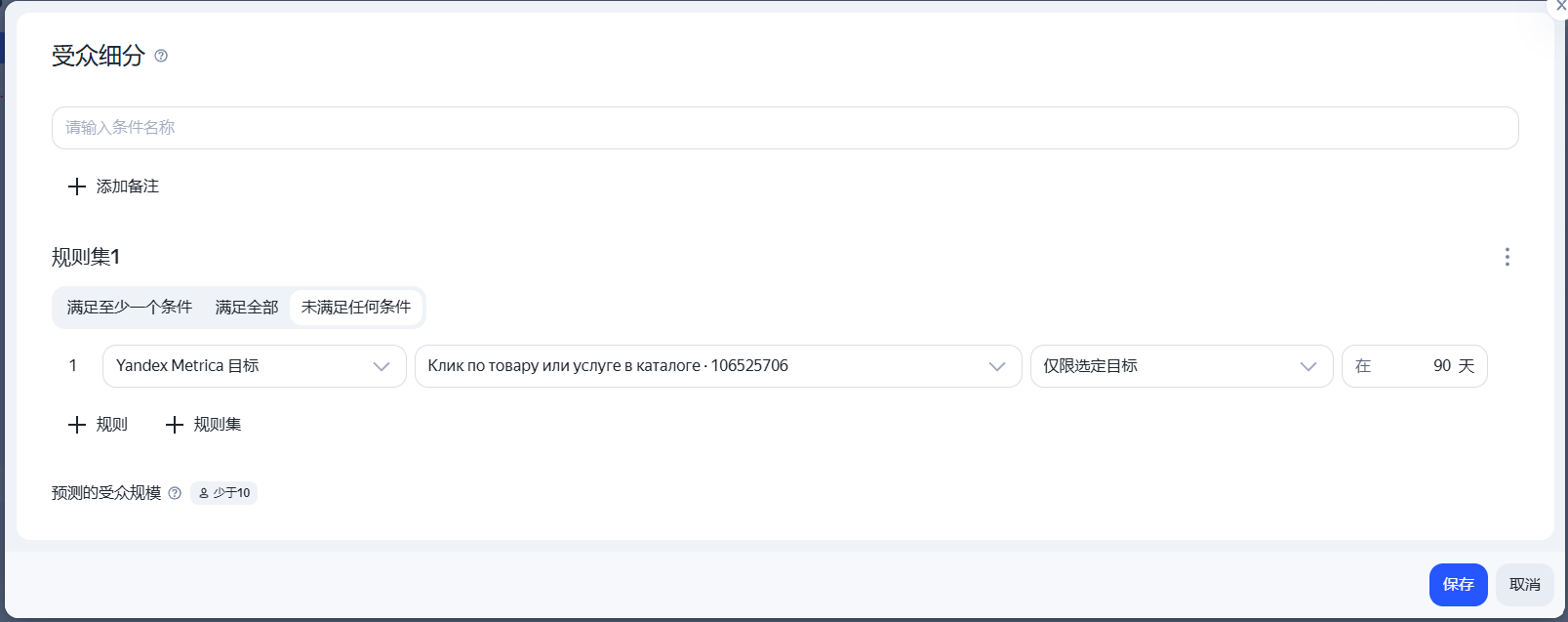Screen dimensions: 1568x622
Task: Open the 仅限选定目标 dropdown
Action: pyautogui.click(x=1182, y=366)
